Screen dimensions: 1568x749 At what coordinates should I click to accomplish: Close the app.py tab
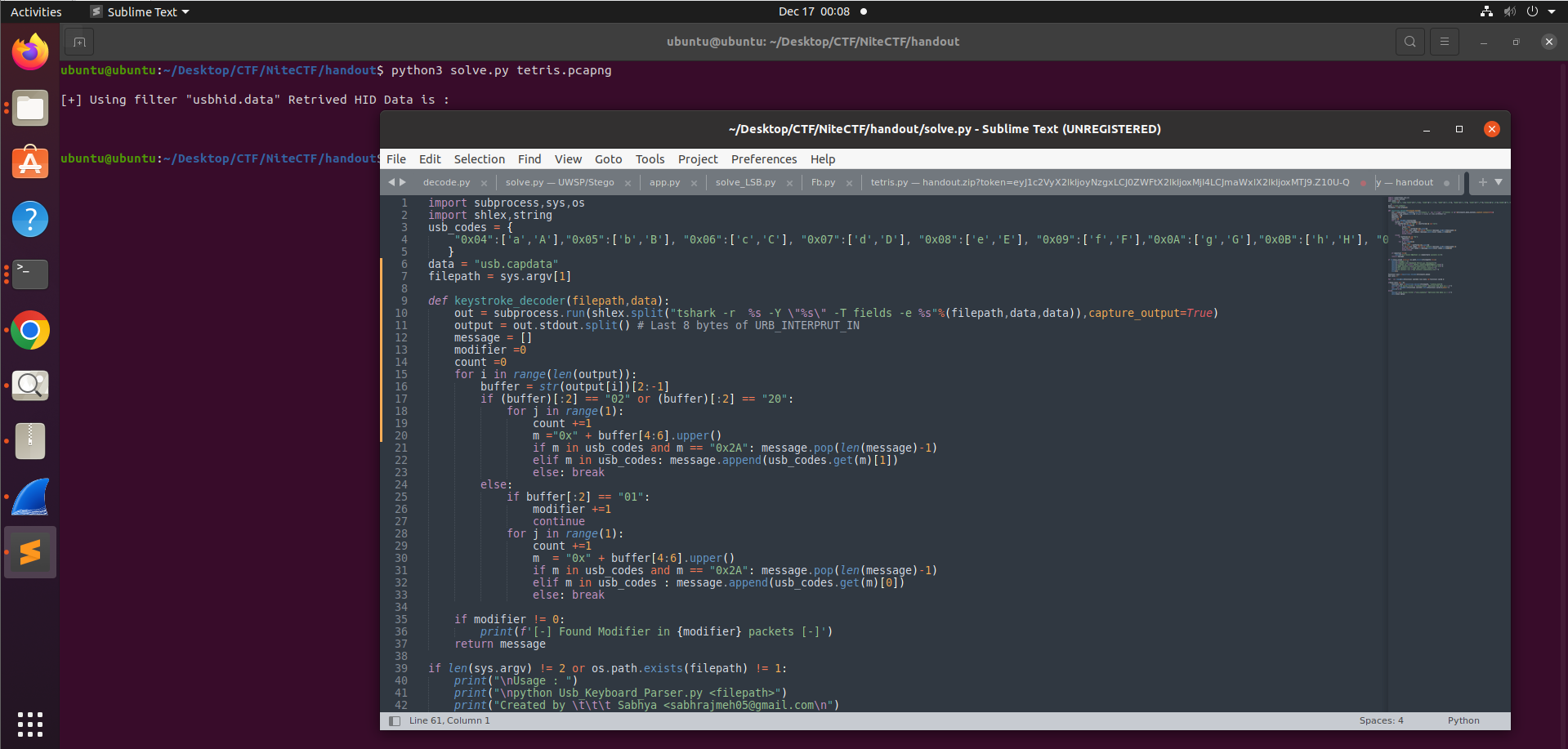pos(694,182)
